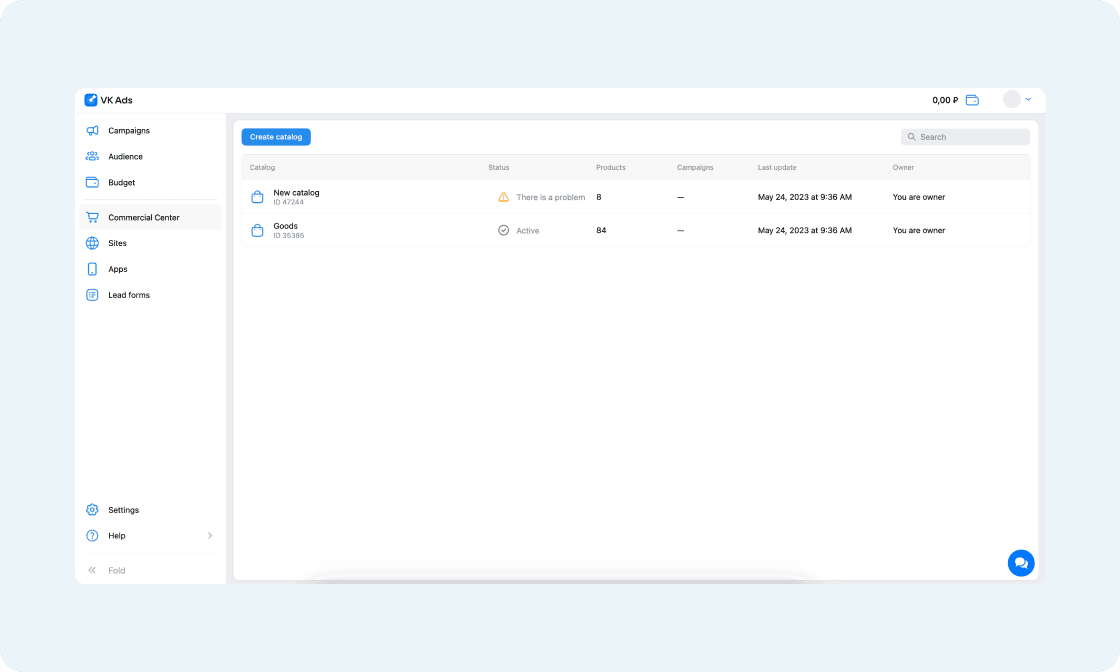Select Commercial Center in the sidebar
The width and height of the screenshot is (1120, 672).
click(143, 217)
